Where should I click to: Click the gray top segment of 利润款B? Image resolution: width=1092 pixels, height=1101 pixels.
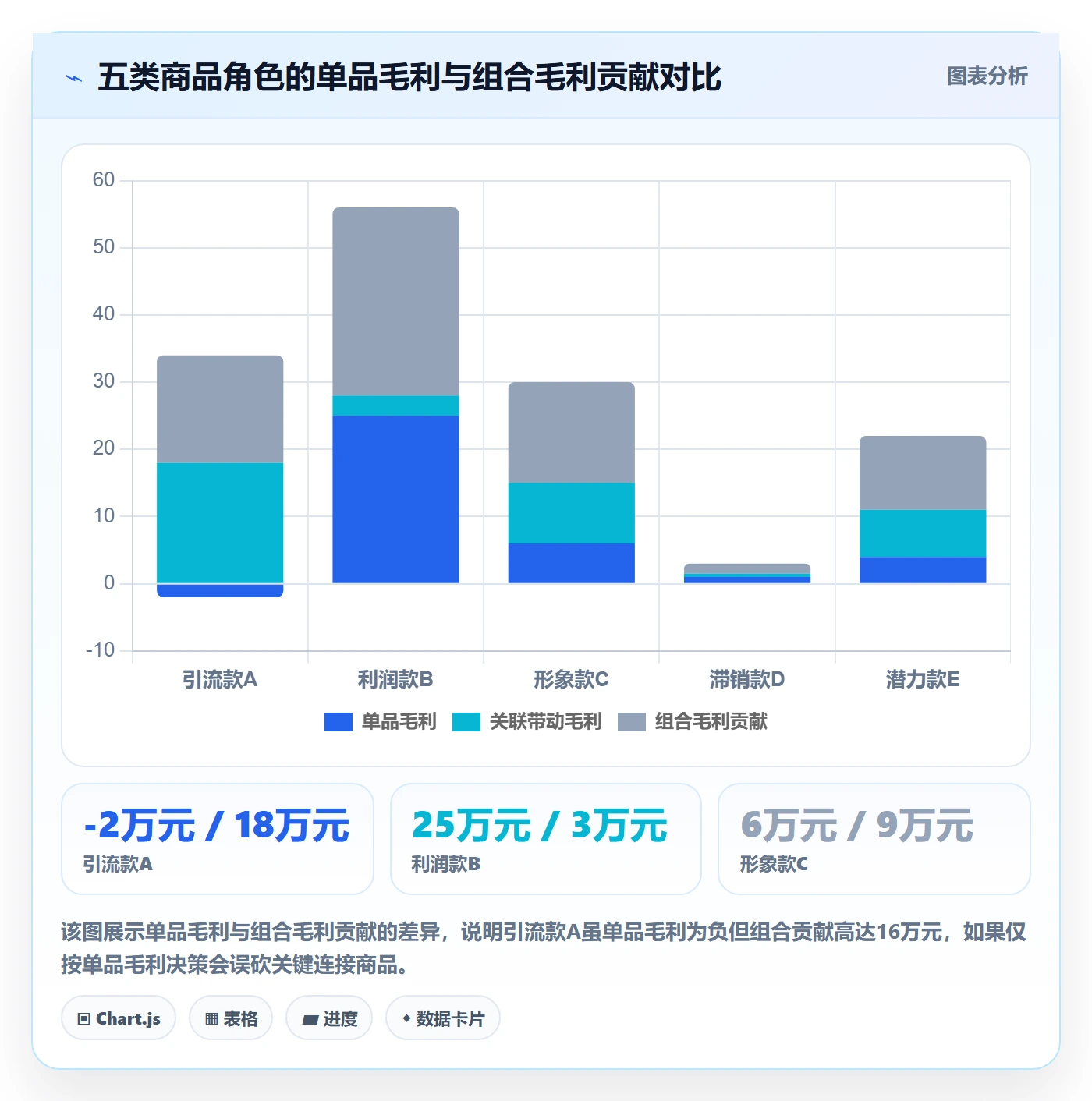[x=395, y=302]
